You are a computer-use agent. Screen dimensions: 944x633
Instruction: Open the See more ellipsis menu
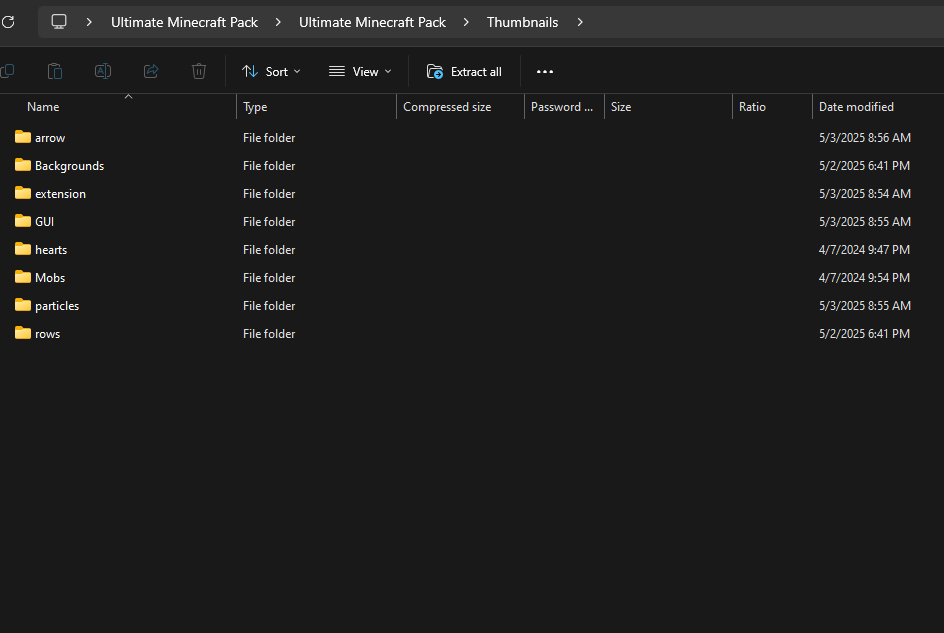pos(545,72)
